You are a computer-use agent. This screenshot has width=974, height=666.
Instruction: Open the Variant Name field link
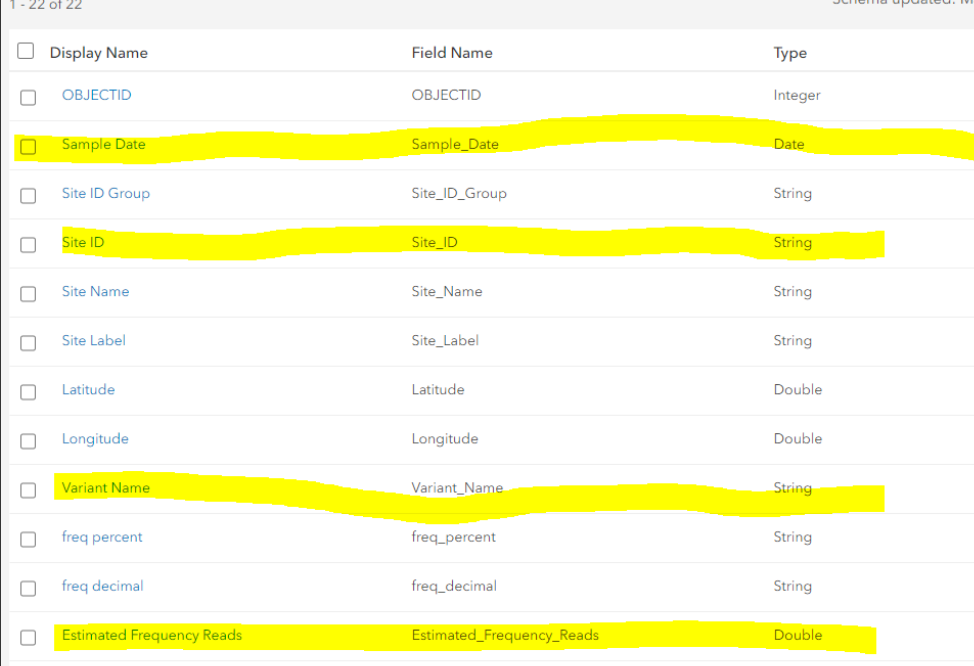tap(105, 487)
